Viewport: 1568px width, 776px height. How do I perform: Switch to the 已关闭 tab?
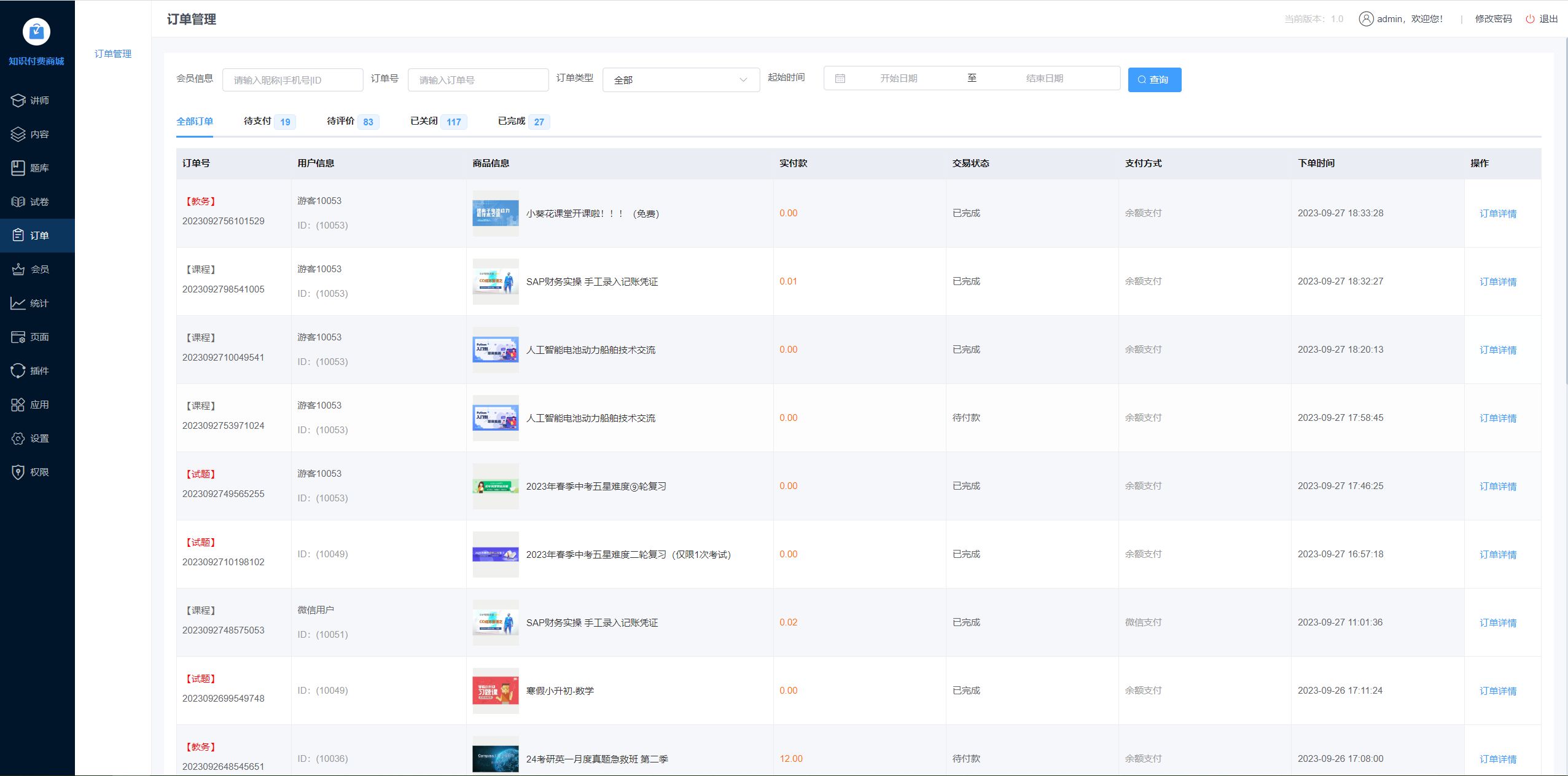click(x=424, y=121)
